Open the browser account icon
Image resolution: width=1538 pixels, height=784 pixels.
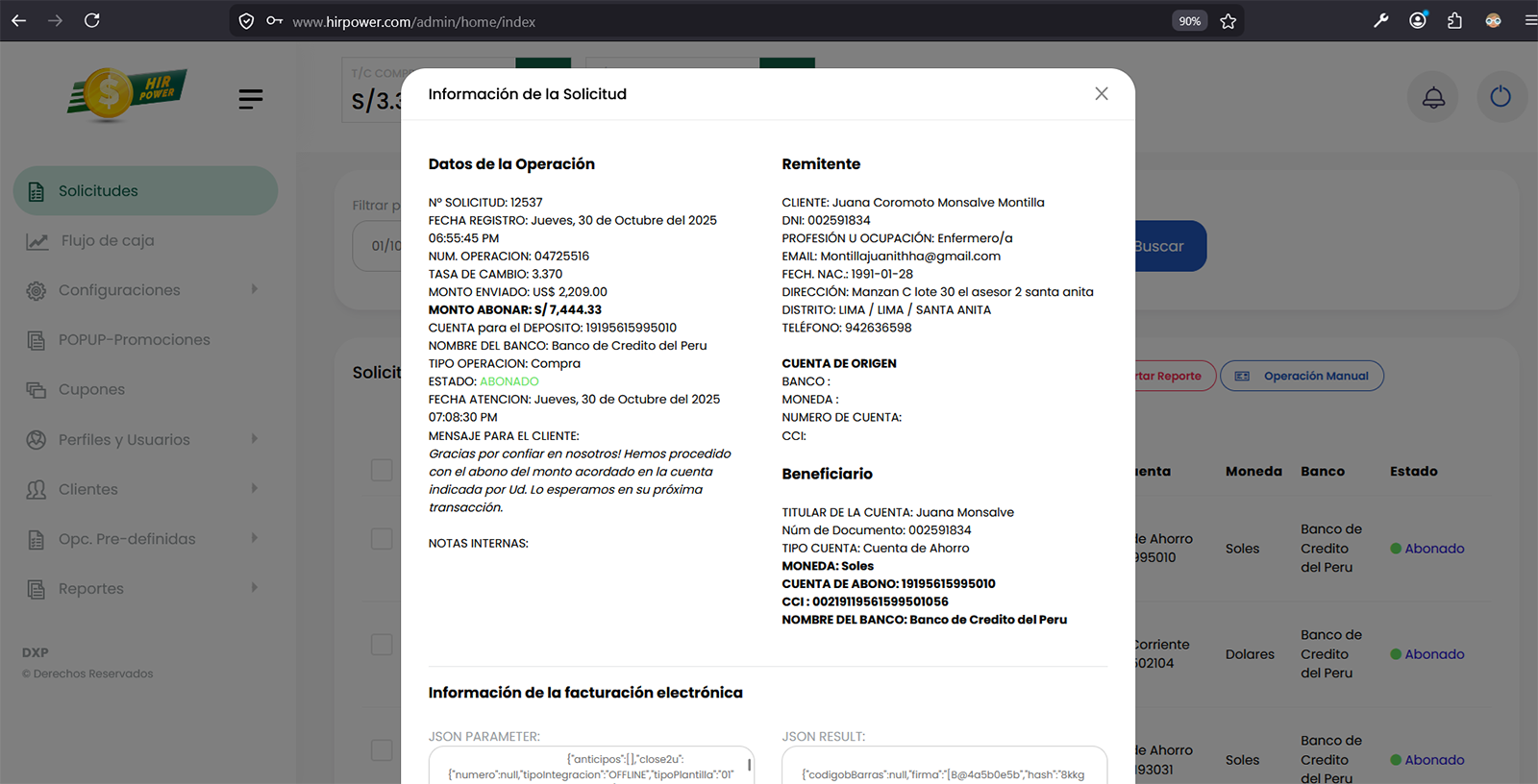[x=1418, y=20]
